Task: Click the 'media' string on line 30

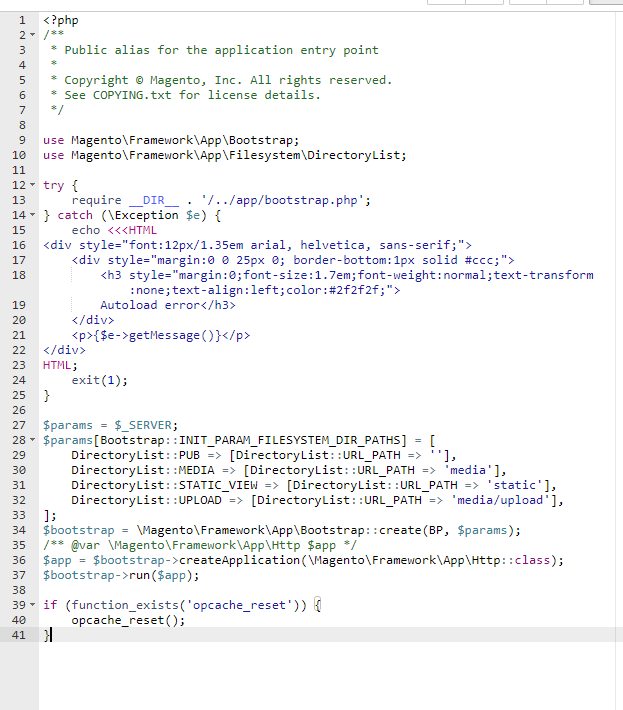Action: point(468,470)
